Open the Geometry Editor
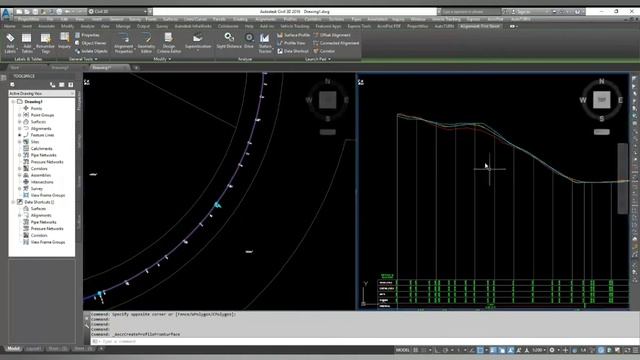 pyautogui.click(x=146, y=43)
